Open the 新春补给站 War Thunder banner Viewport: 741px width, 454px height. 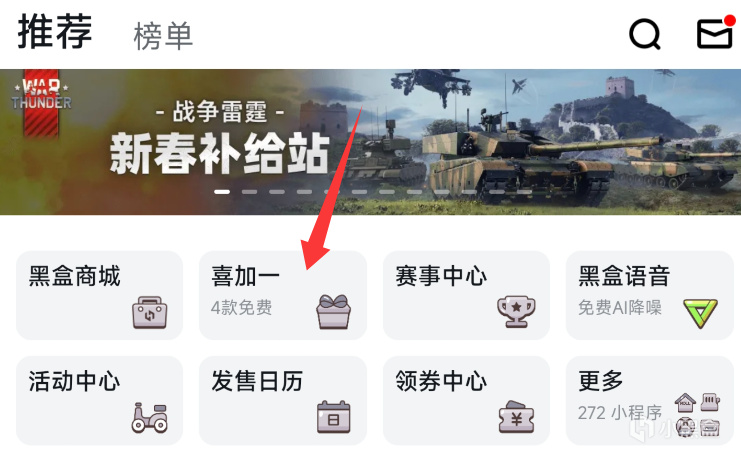370,142
